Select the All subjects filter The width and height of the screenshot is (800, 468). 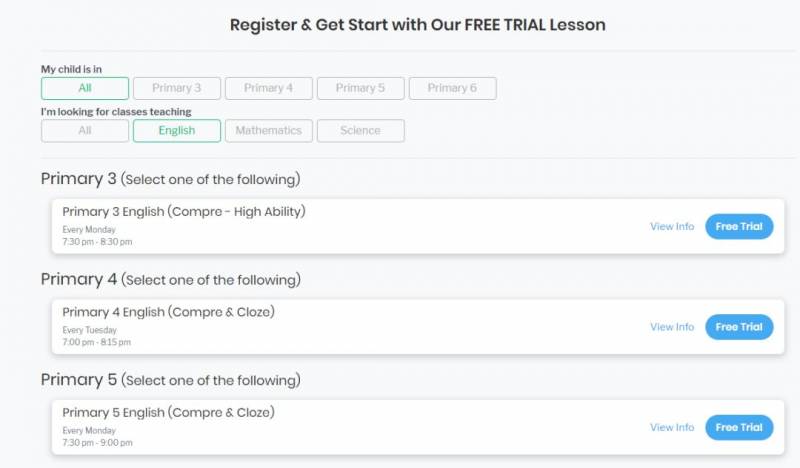click(x=85, y=130)
